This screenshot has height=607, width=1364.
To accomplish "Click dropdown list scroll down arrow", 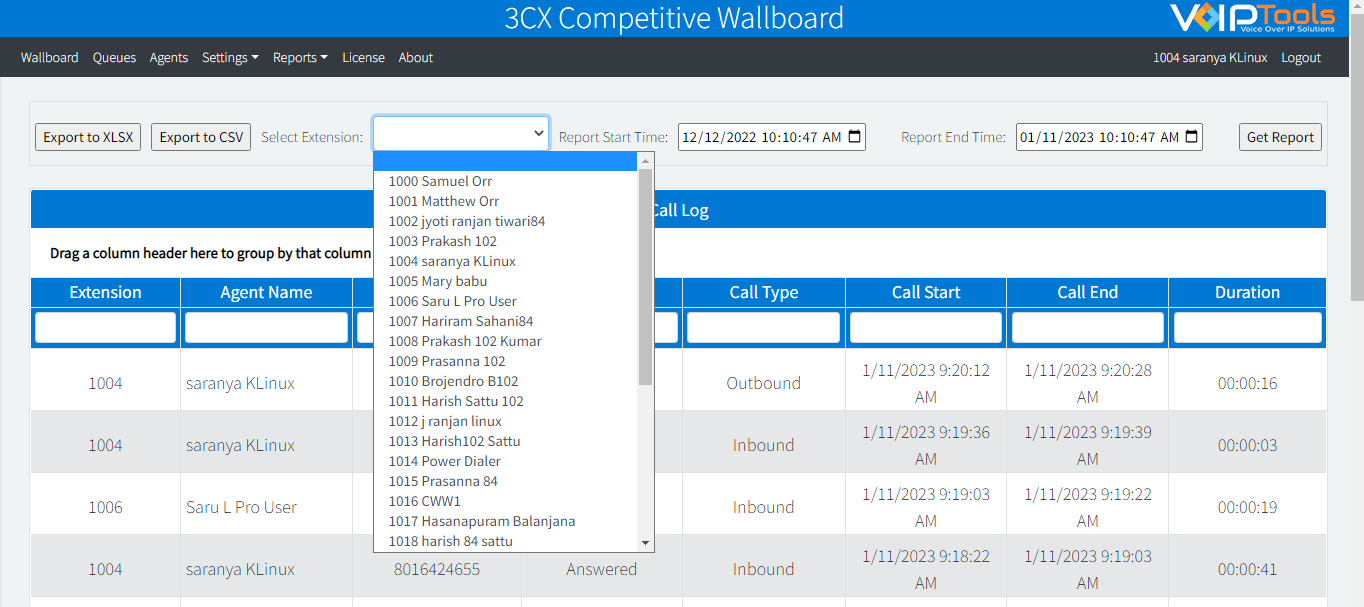I will pyautogui.click(x=646, y=542).
